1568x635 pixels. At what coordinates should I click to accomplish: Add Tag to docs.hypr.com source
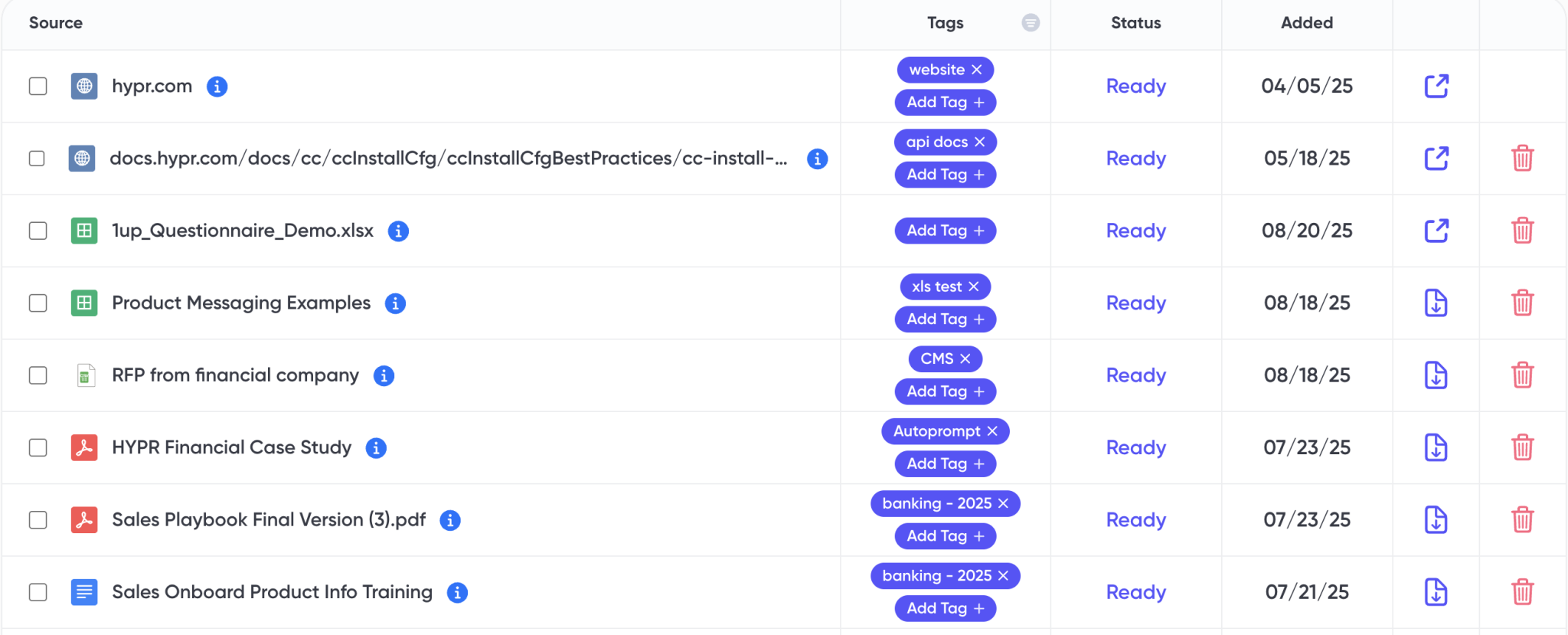click(x=946, y=175)
